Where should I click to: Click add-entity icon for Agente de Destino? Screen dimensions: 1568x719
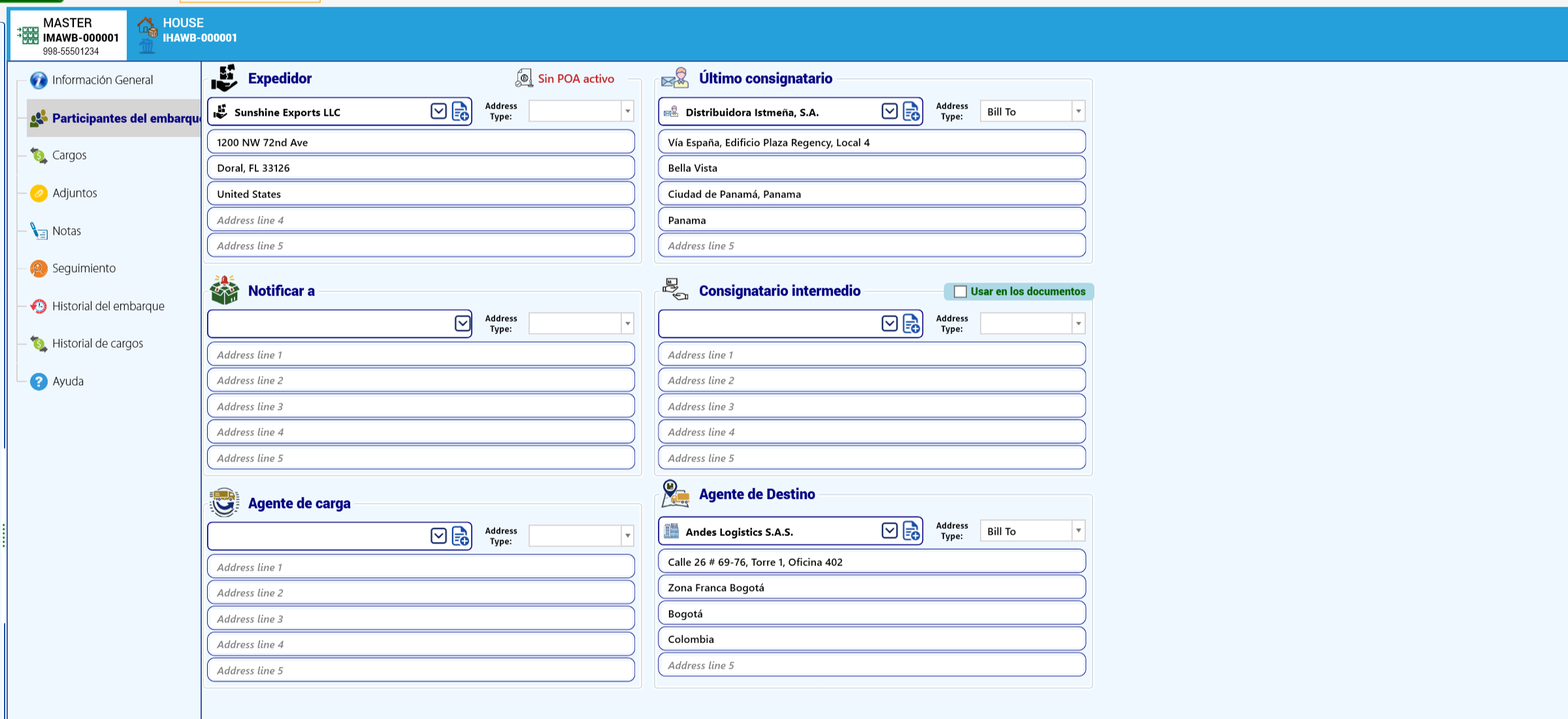[x=911, y=531]
